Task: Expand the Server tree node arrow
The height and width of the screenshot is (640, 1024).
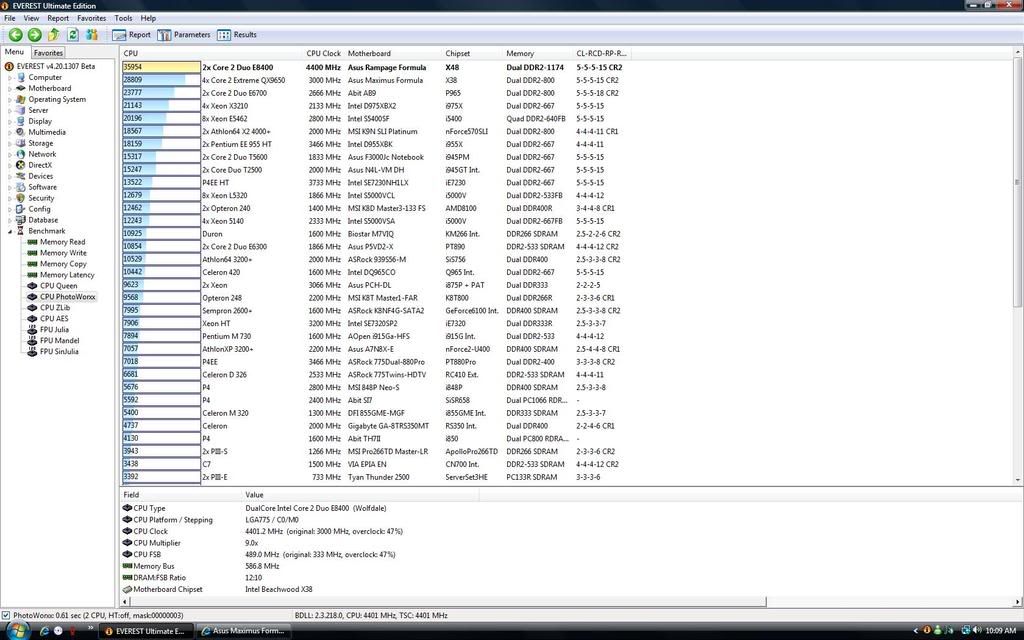Action: pos(10,111)
